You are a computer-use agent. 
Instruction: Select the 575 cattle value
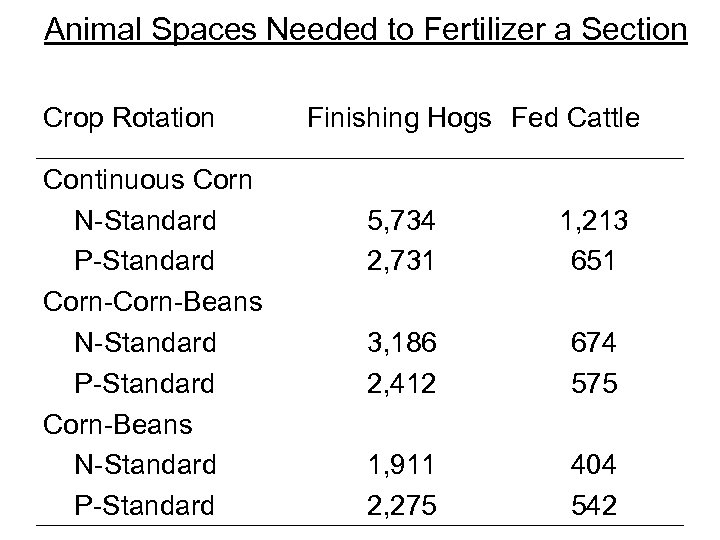click(594, 383)
